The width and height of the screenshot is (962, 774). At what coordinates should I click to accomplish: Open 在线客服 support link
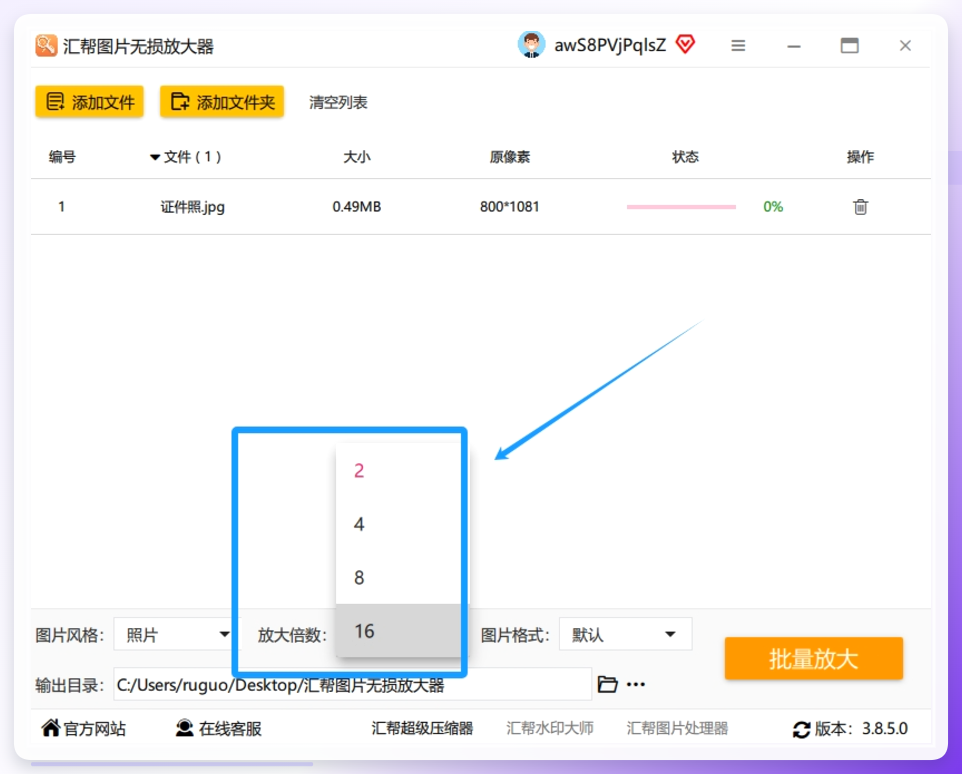coord(218,729)
